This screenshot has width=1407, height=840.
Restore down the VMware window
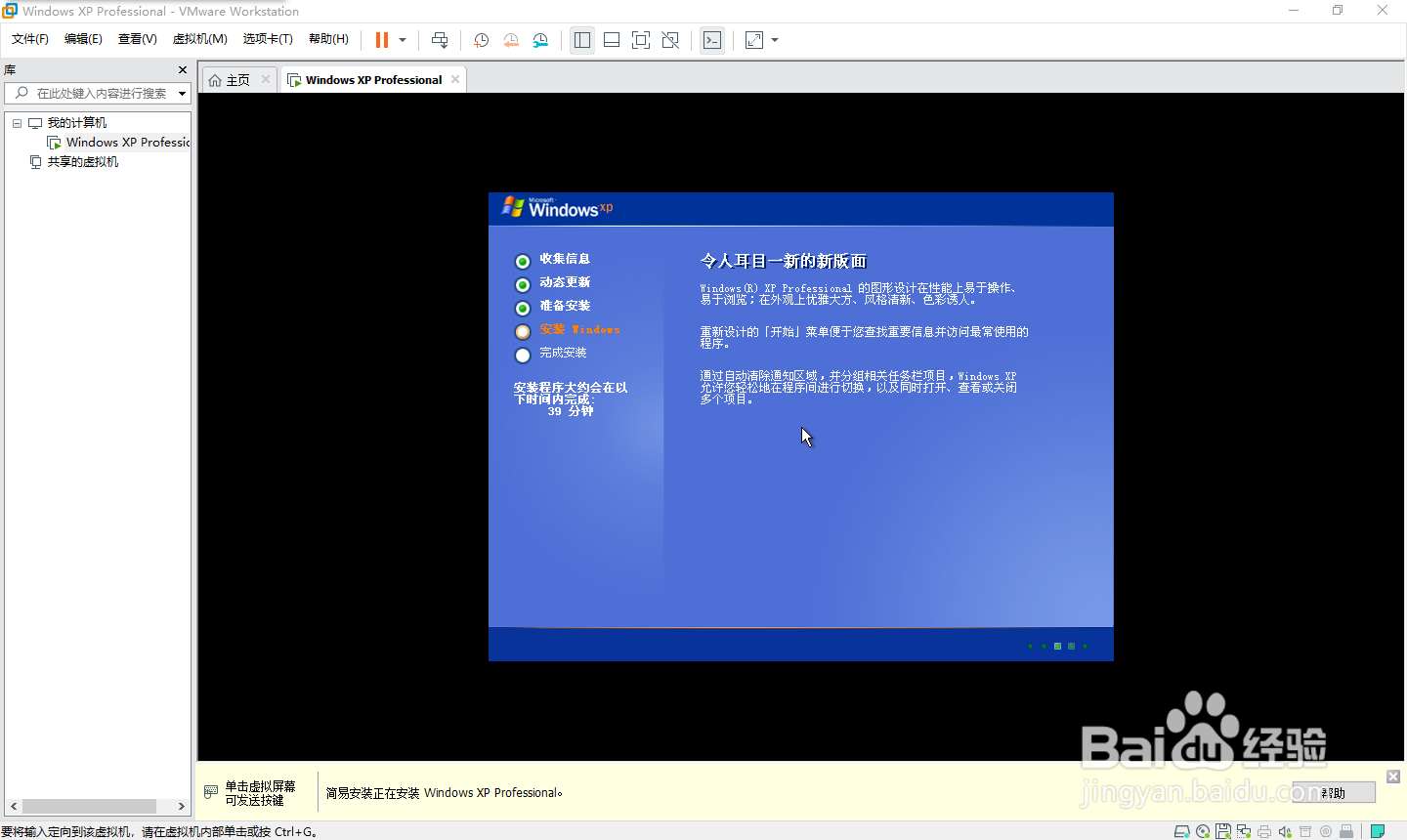click(1338, 11)
